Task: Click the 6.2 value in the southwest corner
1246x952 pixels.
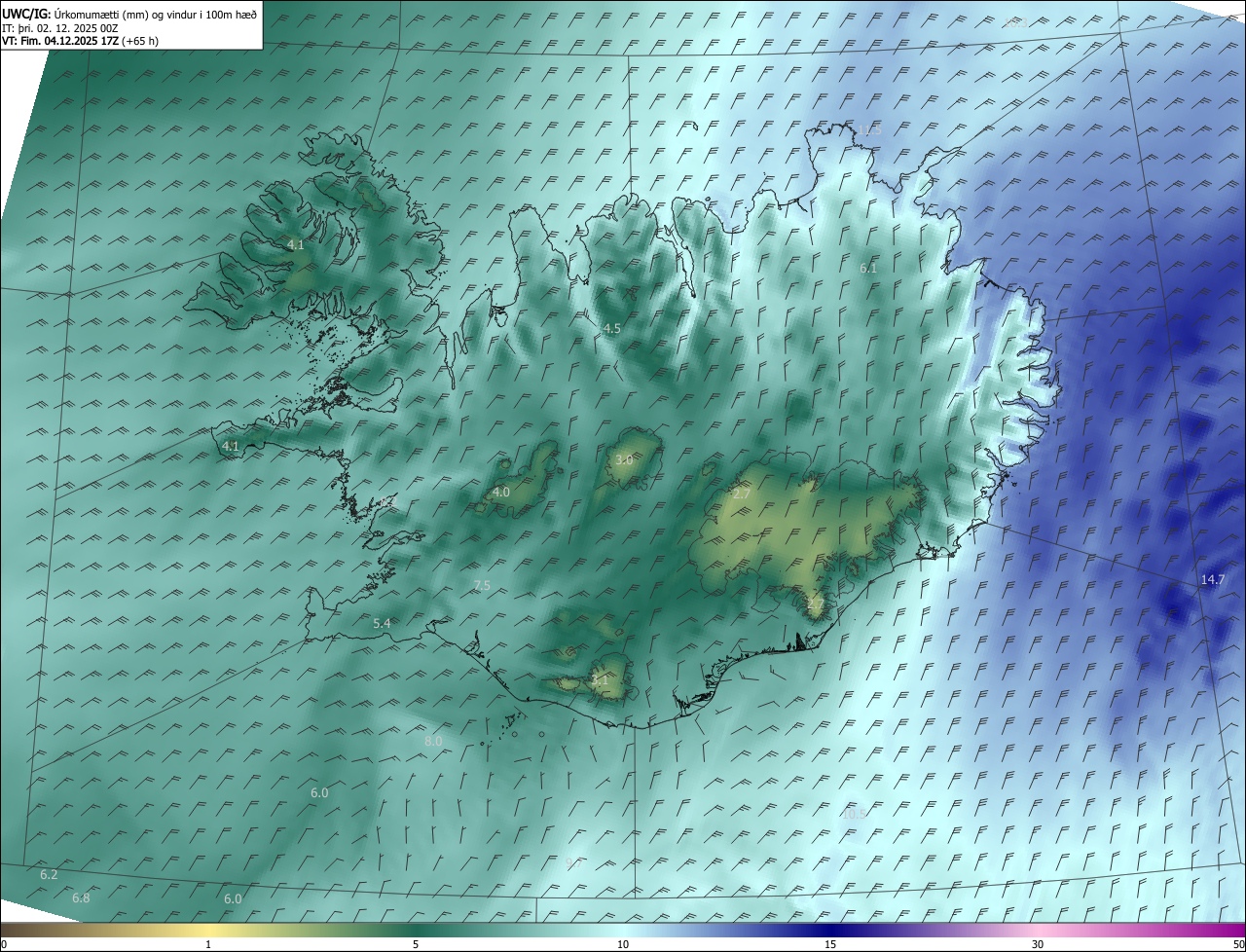Action: coord(49,875)
